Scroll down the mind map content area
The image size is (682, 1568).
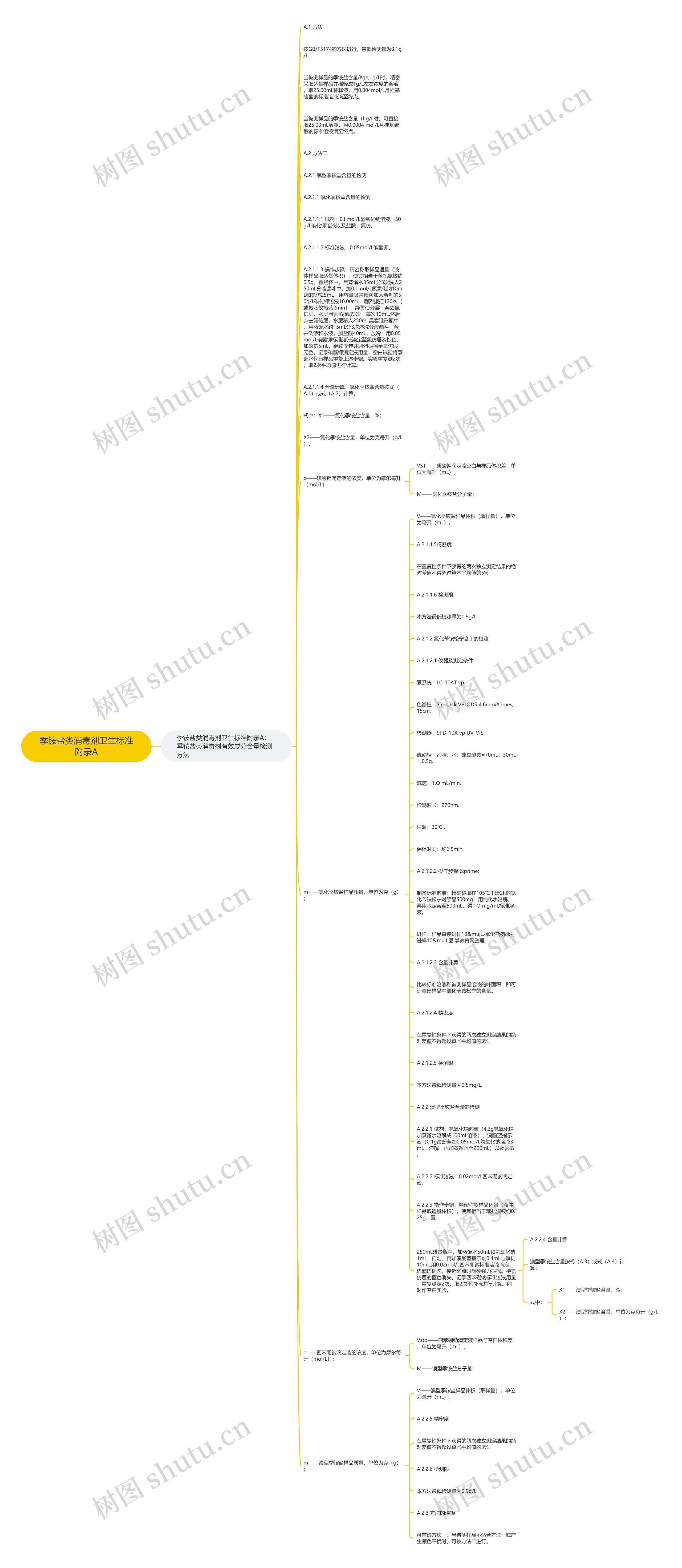click(341, 784)
